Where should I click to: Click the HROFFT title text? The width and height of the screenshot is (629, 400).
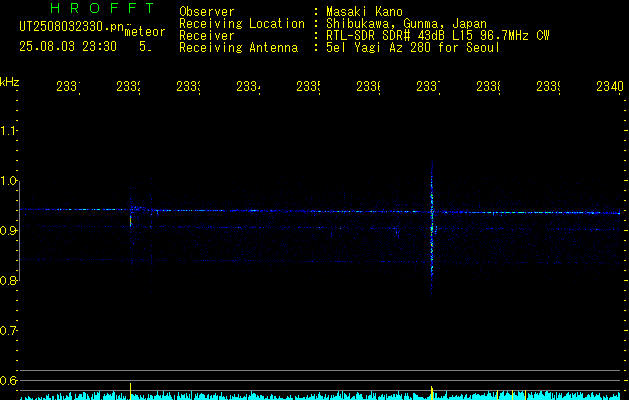(102, 8)
